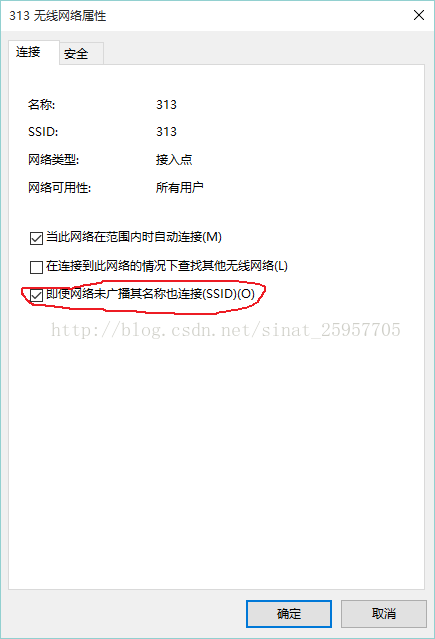Click the 名称 value 313

[166, 105]
